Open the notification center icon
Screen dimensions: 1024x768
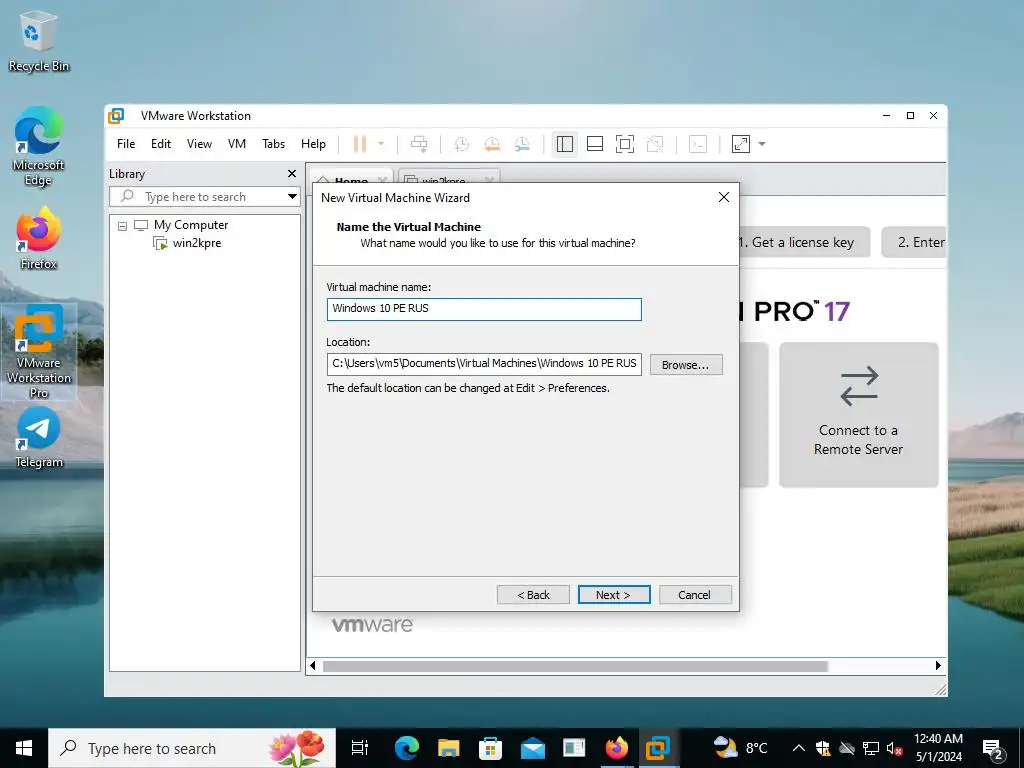pos(993,750)
